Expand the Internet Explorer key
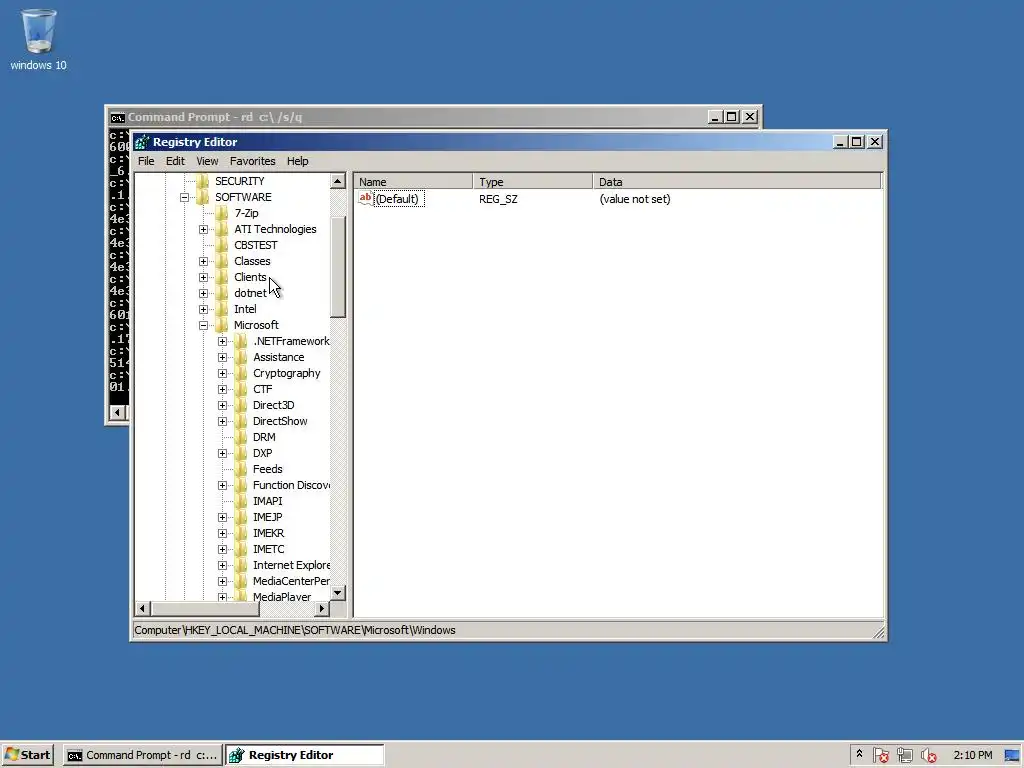The width and height of the screenshot is (1024, 768). (x=223, y=566)
